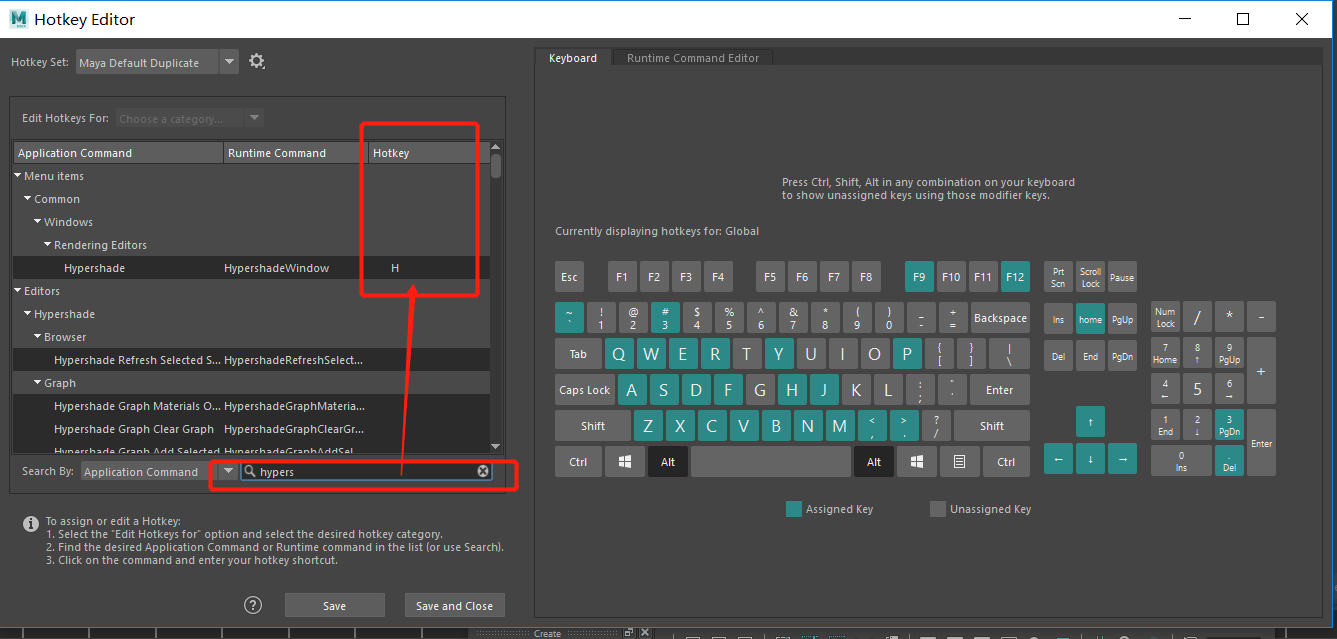Collapse the Rendering Editors node
Image resolution: width=1337 pixels, height=639 pixels.
pos(48,245)
